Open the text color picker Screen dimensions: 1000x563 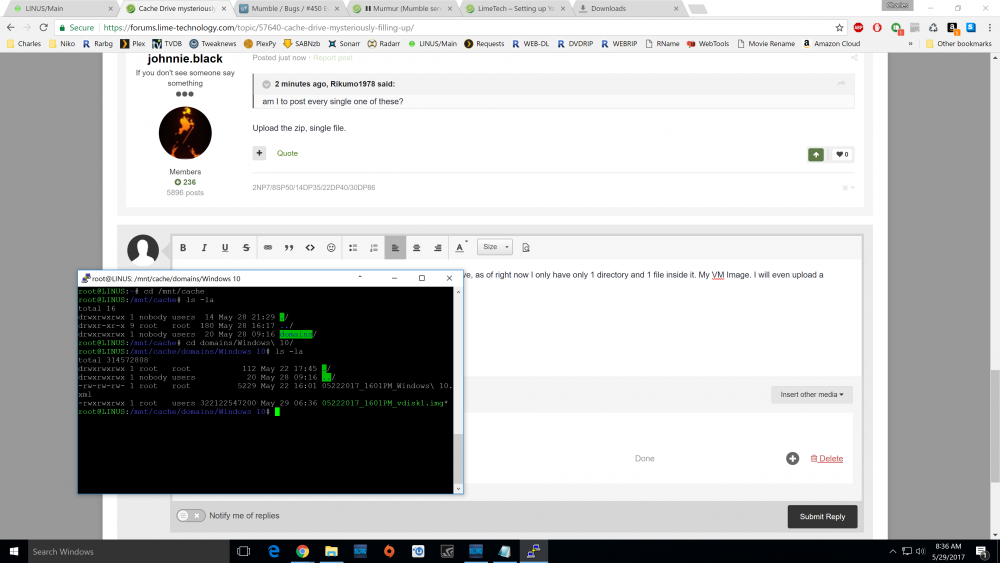tap(460, 247)
